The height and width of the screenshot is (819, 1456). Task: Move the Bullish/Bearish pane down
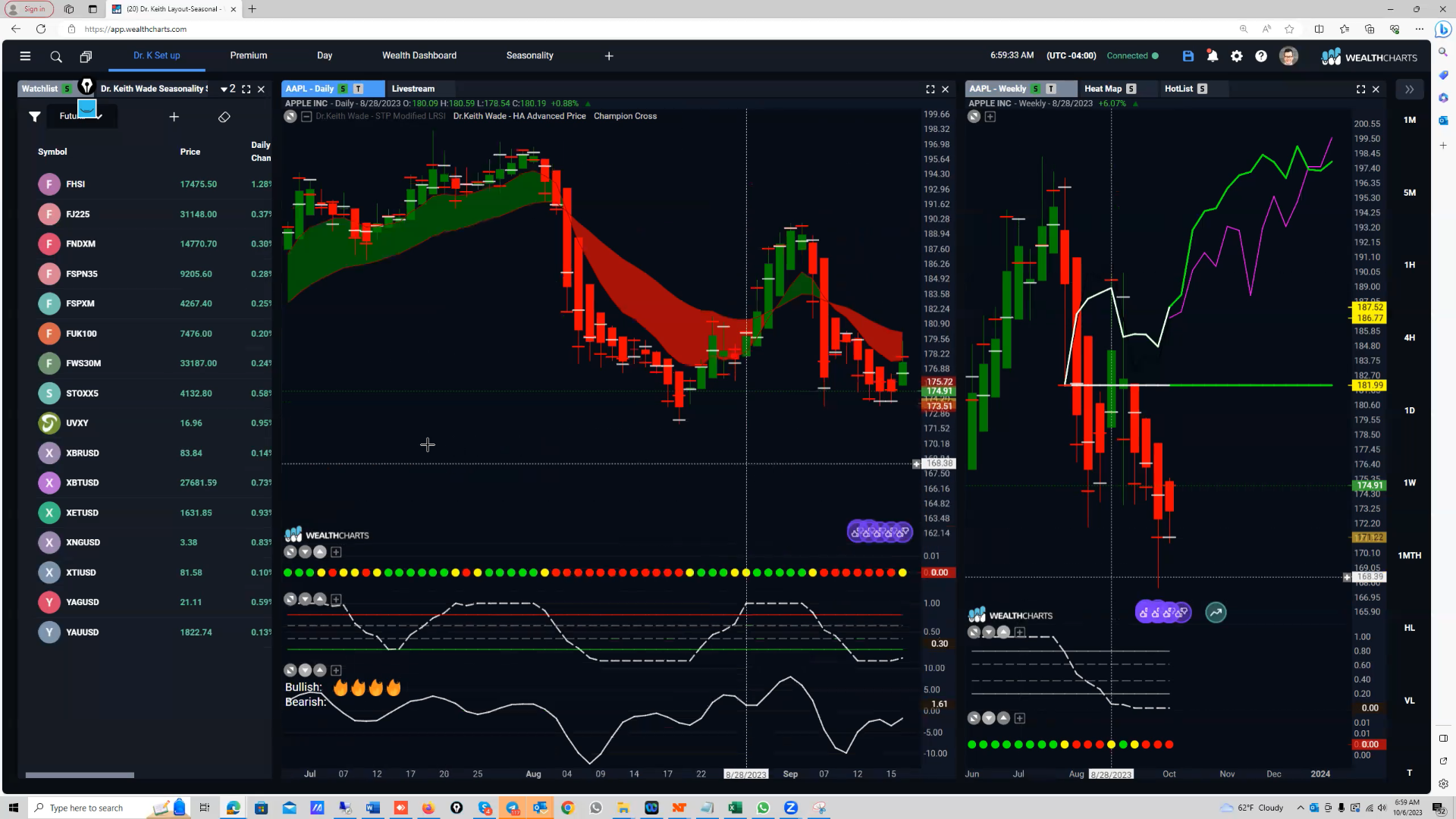(305, 670)
